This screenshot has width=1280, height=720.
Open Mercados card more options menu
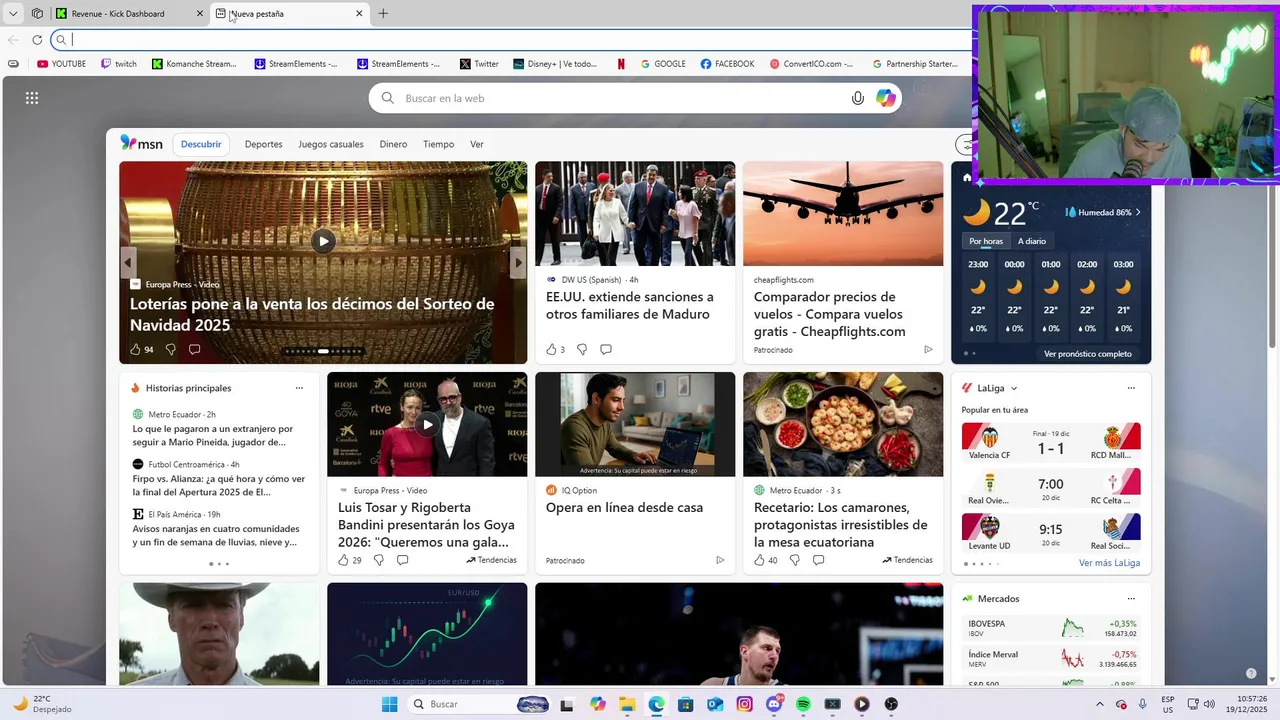coord(1131,598)
